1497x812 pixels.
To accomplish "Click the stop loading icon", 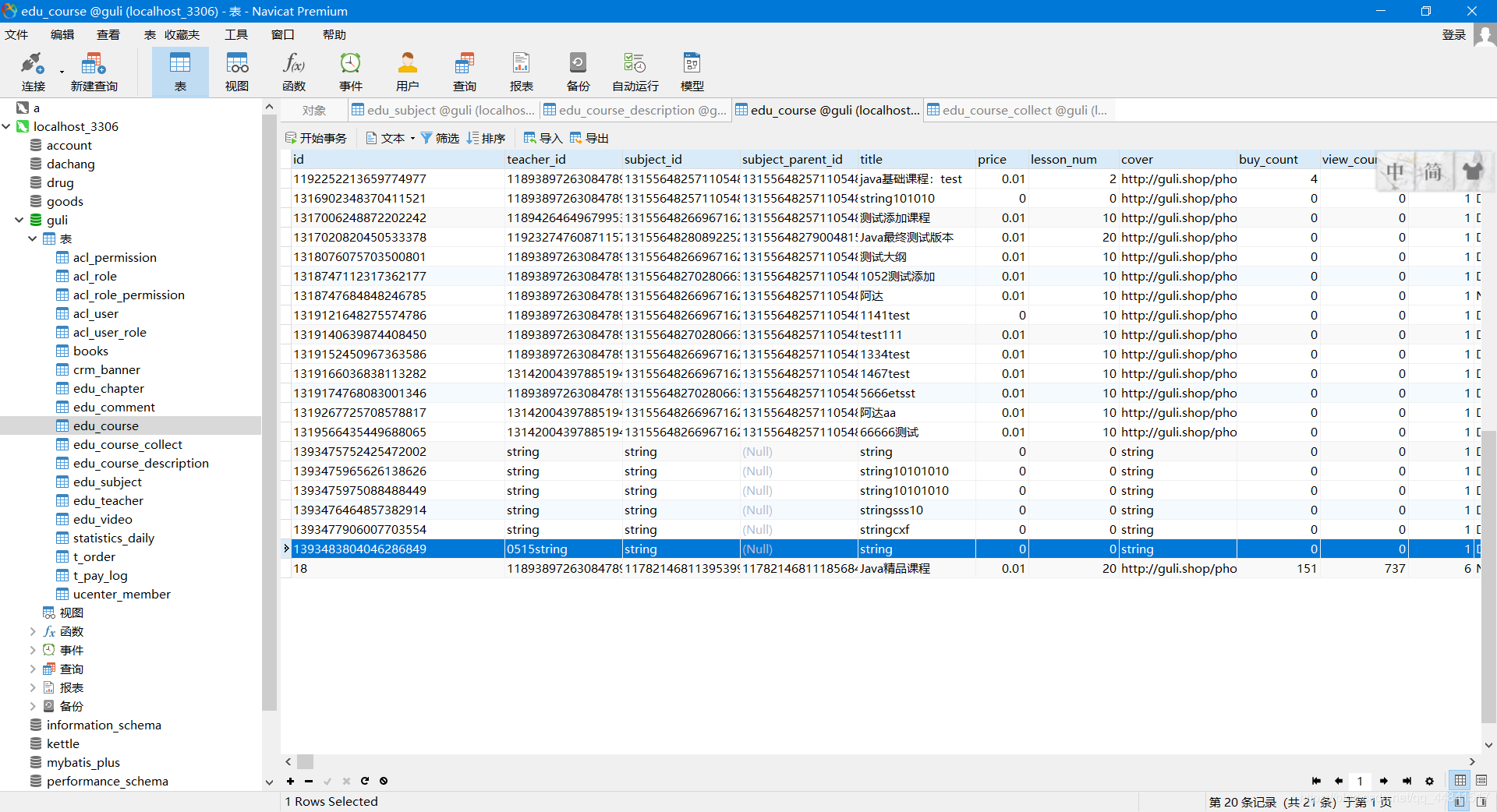I will coord(384,781).
